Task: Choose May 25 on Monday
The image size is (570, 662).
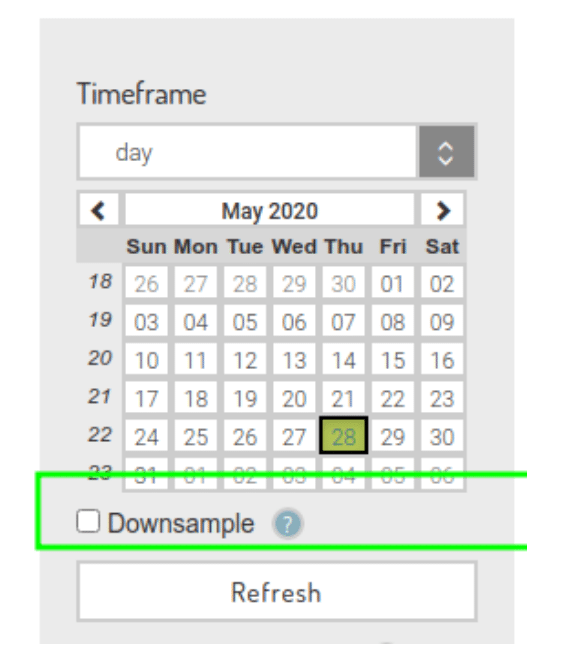Action: tap(195, 436)
